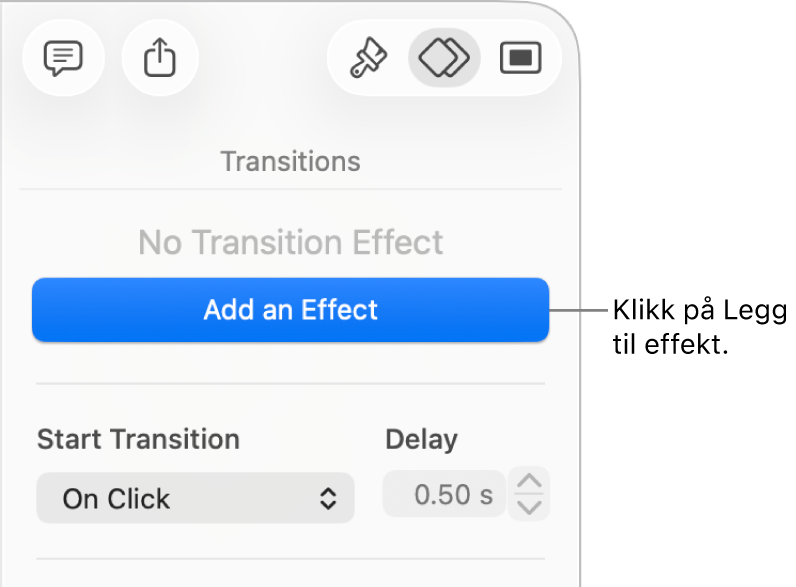This screenshot has width=796, height=587.
Task: Click inside the Delay value field
Action: (x=443, y=495)
